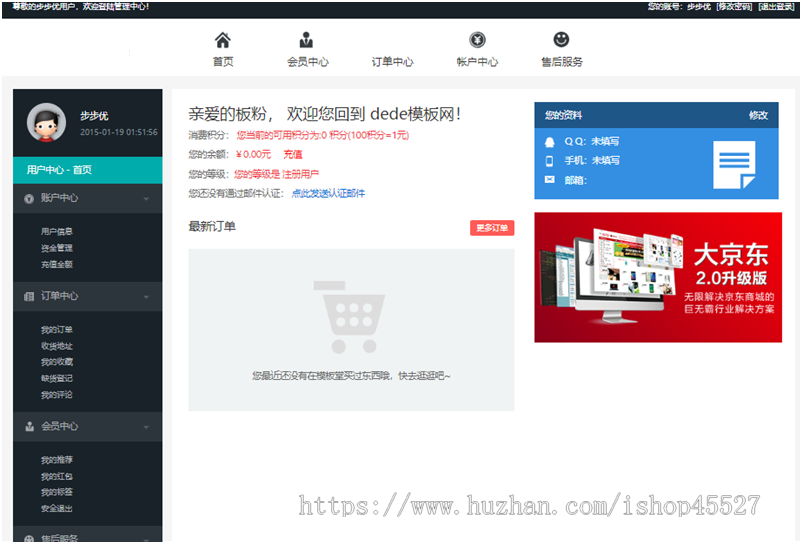Open the 大京东 2.0升级版 banner
802x544 pixels.
[658, 277]
